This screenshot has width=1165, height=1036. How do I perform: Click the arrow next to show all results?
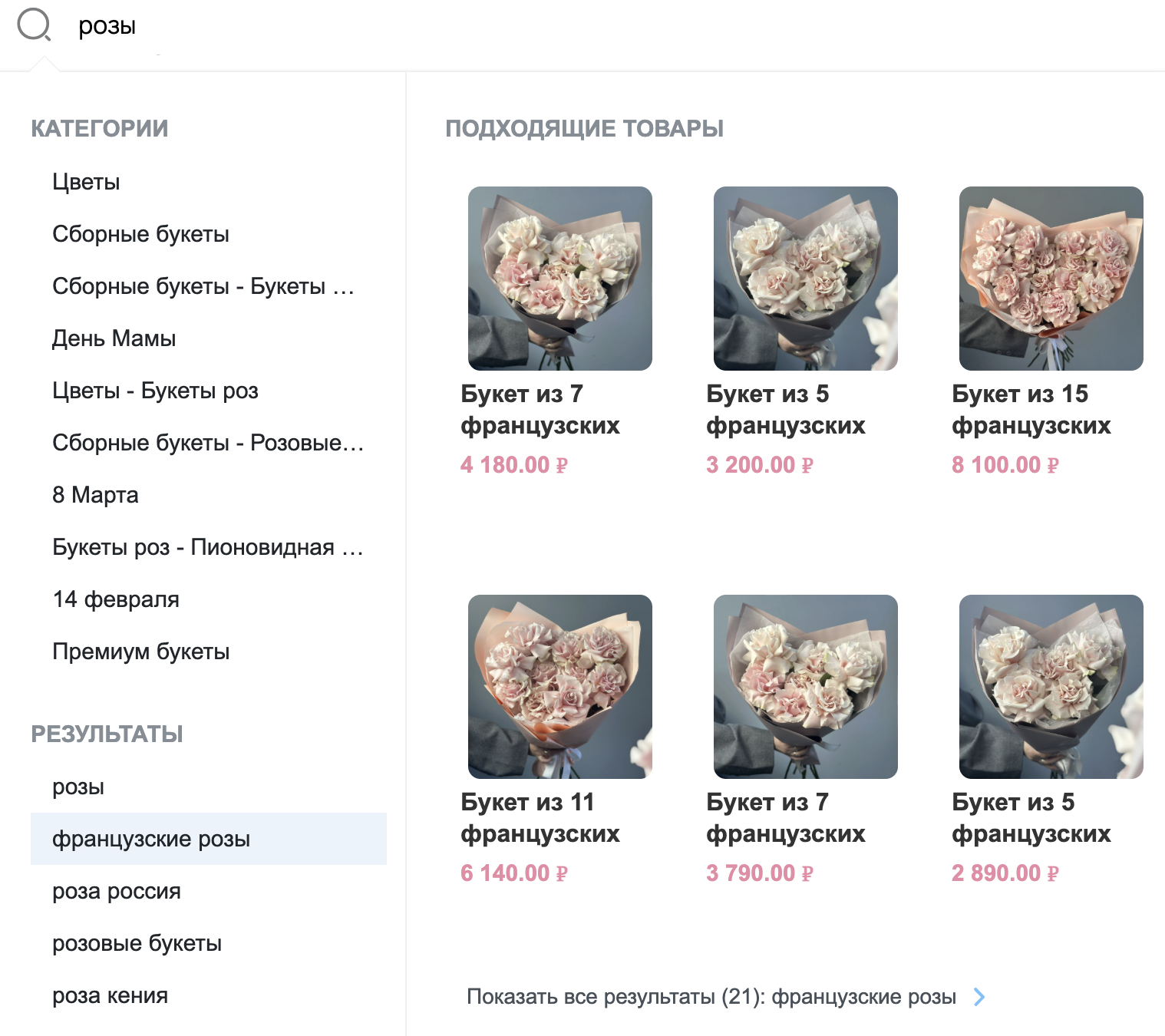point(979,997)
